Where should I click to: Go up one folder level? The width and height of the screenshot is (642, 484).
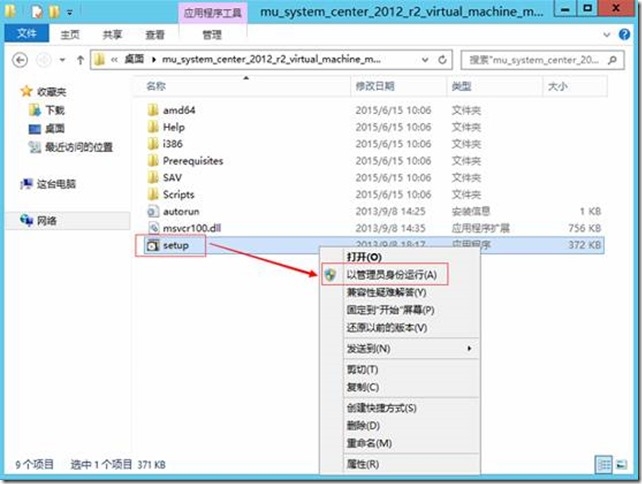coord(80,61)
